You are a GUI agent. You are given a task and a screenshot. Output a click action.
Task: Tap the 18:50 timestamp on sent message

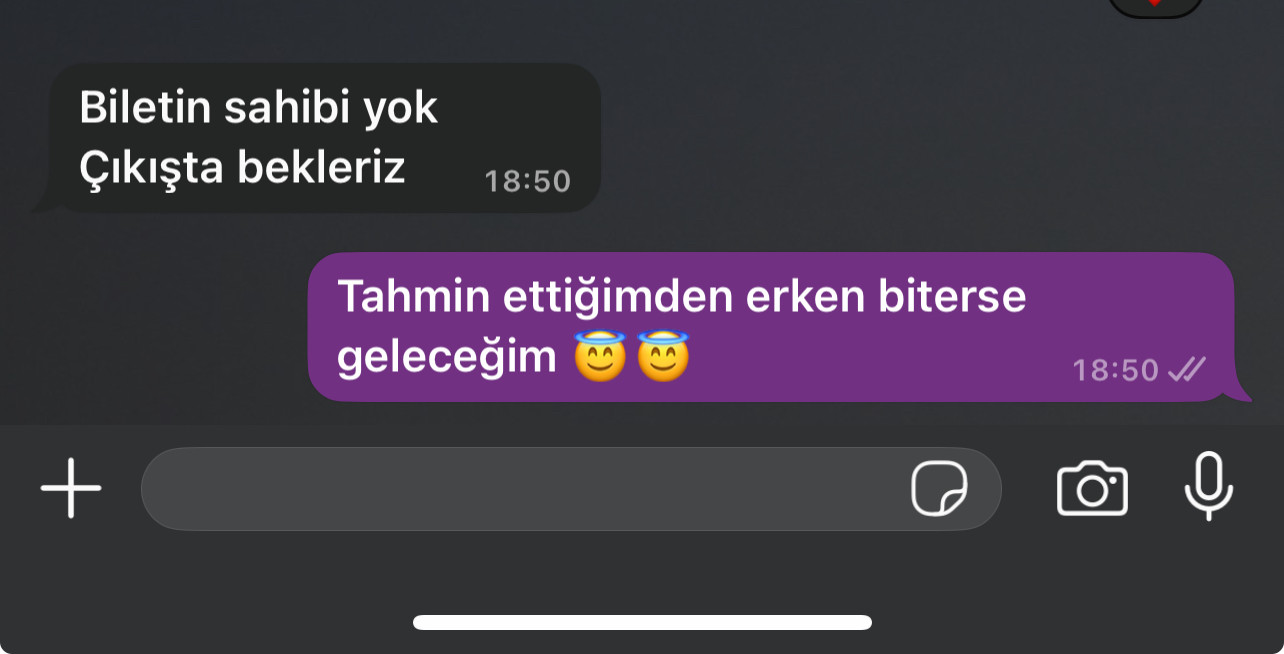pyautogui.click(x=1115, y=370)
